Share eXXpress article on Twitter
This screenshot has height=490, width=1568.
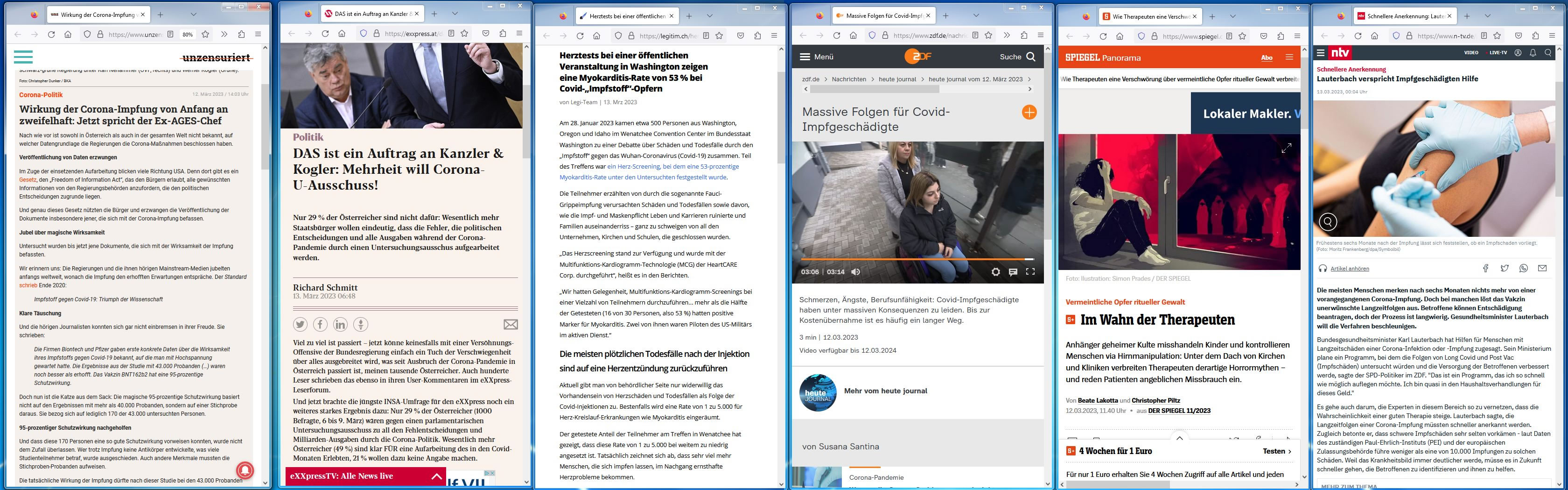coord(301,324)
